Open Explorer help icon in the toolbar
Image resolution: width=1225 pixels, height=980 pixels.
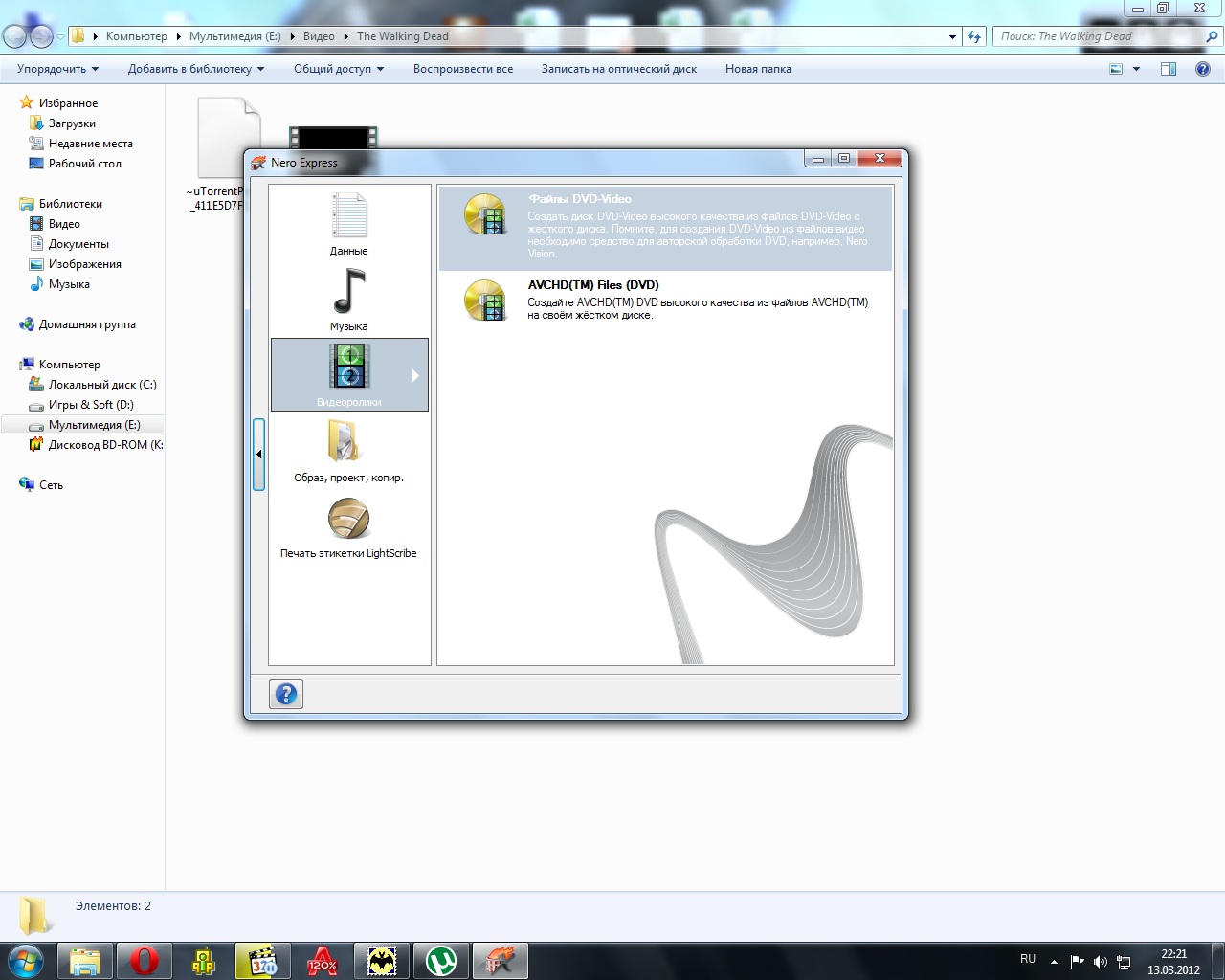click(x=1203, y=69)
